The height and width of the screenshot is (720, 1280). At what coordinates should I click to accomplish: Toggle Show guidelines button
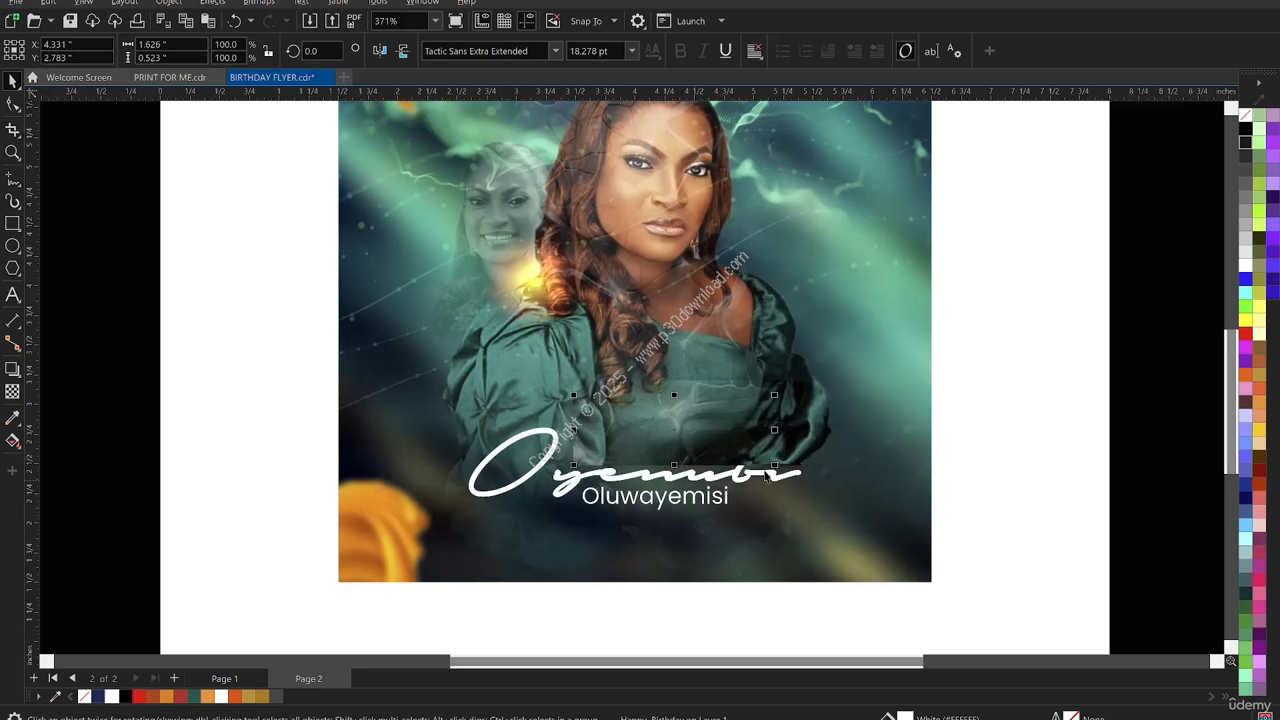coord(526,21)
